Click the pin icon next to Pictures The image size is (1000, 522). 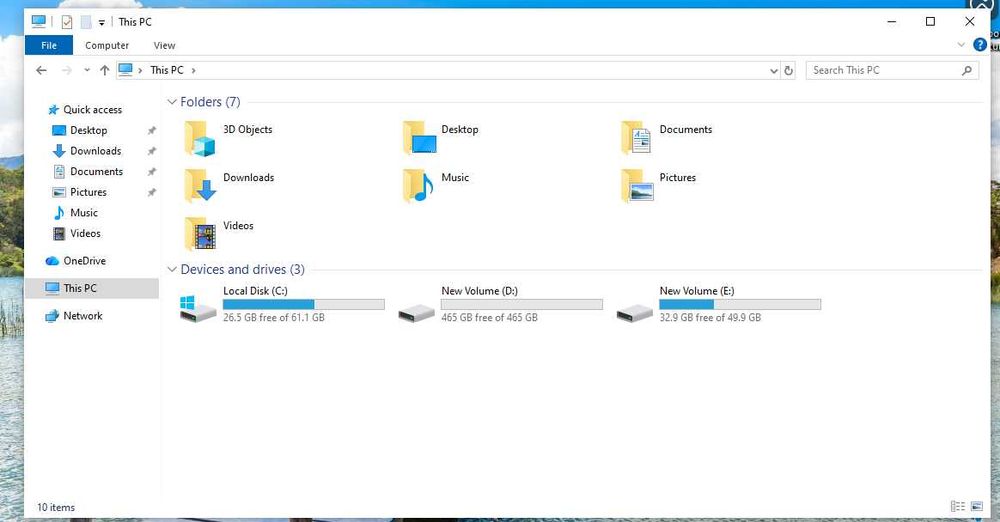point(151,192)
